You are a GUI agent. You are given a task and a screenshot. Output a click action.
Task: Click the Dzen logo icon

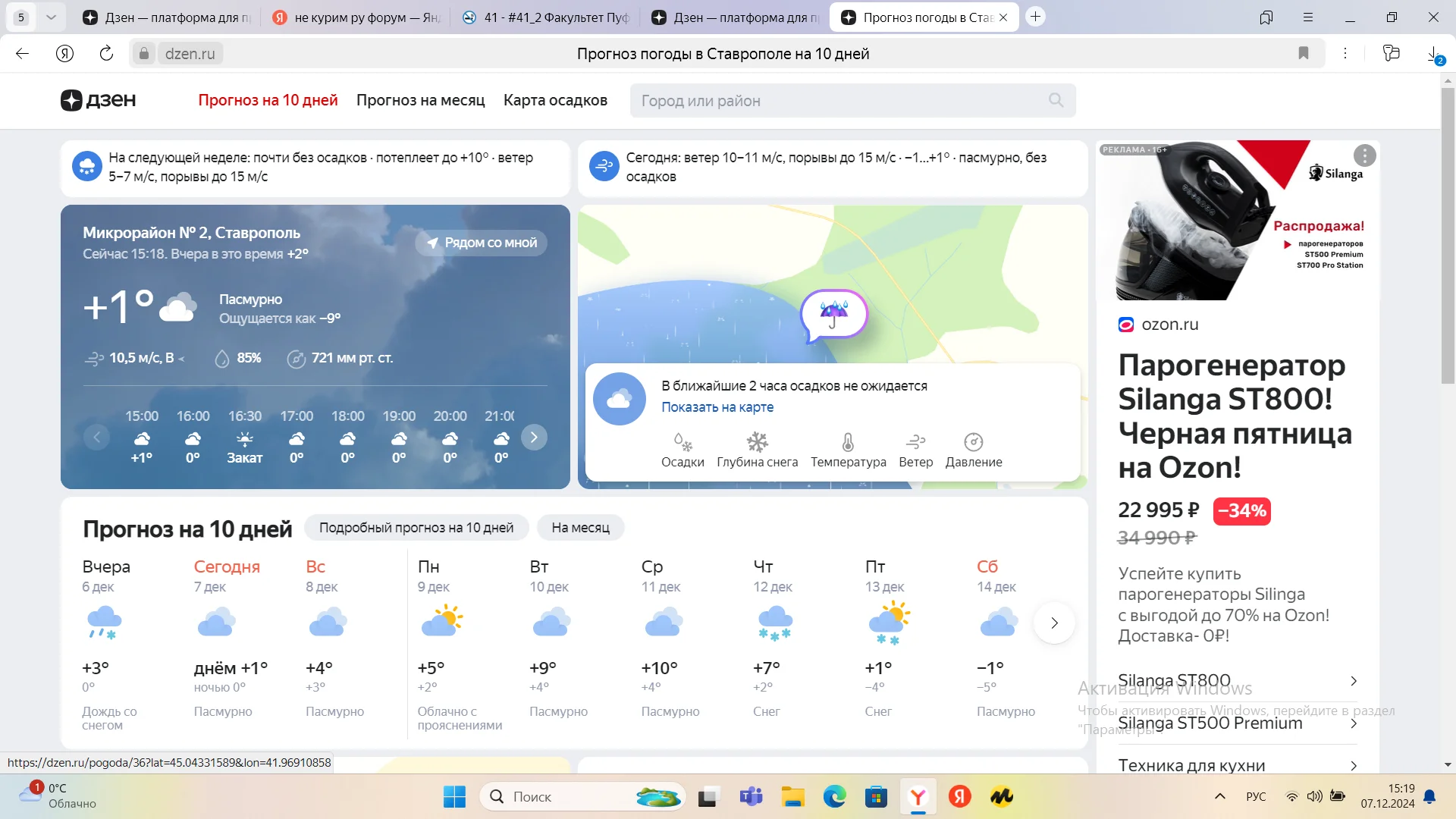71,100
